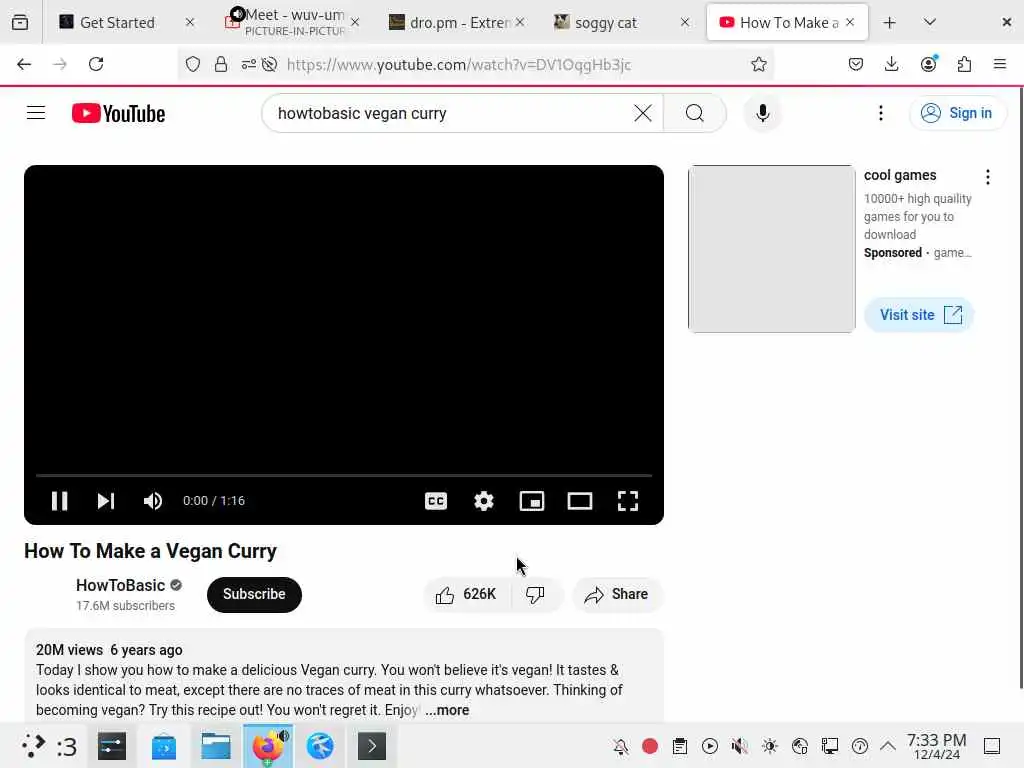Dislike this video
The image size is (1024, 768).
point(536,594)
